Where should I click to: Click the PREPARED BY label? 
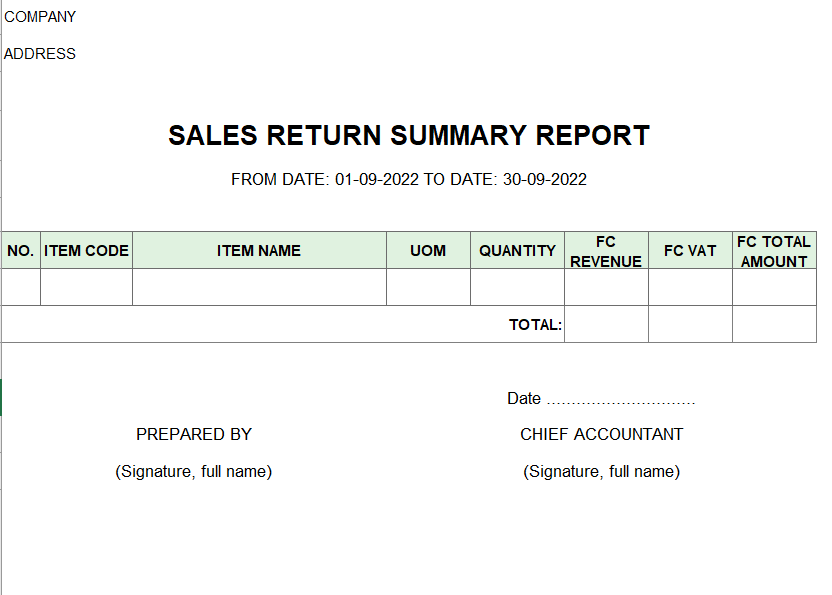point(194,434)
